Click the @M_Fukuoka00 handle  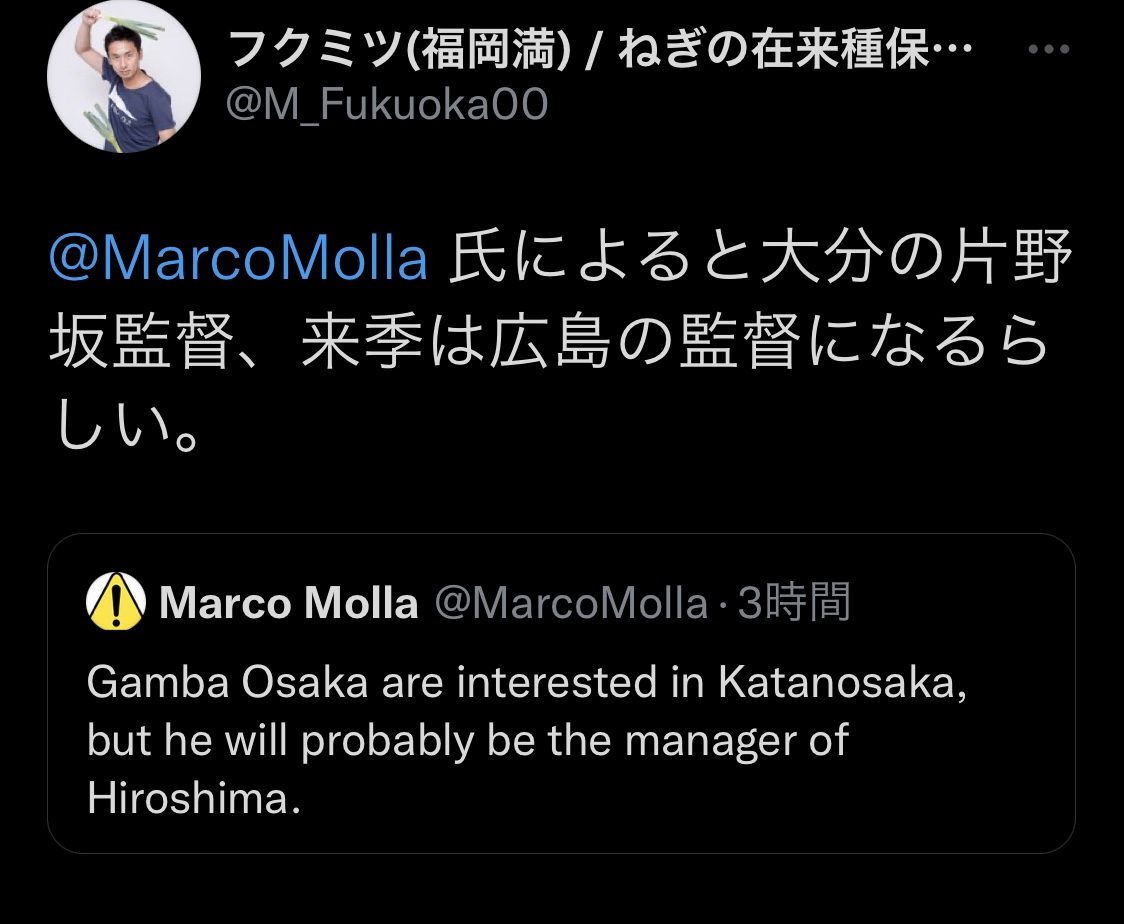[x=388, y=104]
